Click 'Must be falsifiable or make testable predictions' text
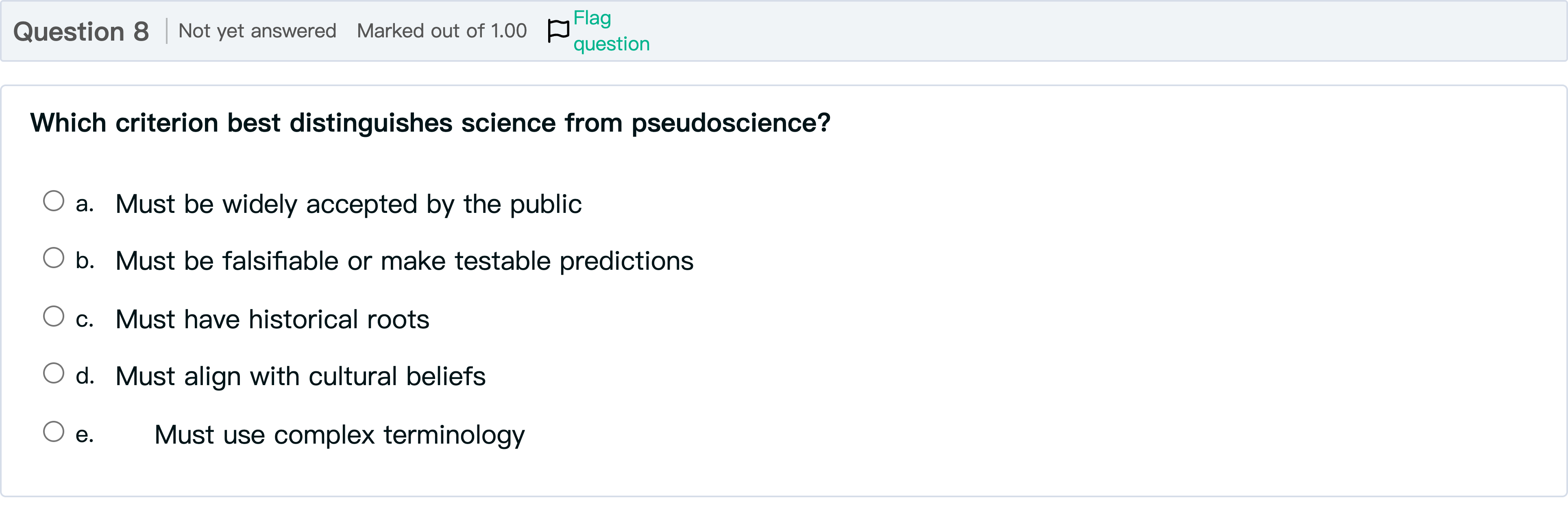Viewport: 1568px width, 520px height. [404, 261]
